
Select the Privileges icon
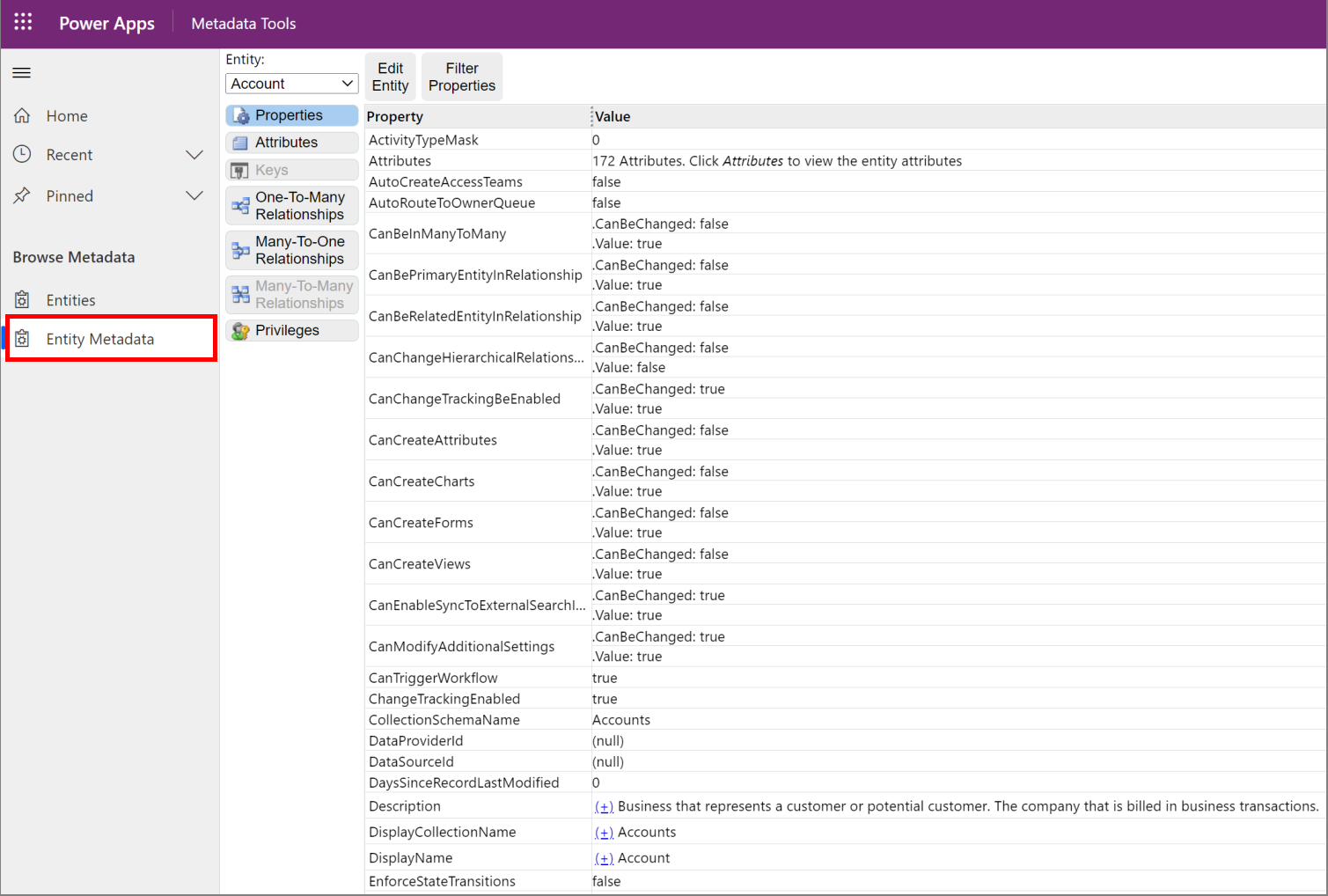(241, 330)
